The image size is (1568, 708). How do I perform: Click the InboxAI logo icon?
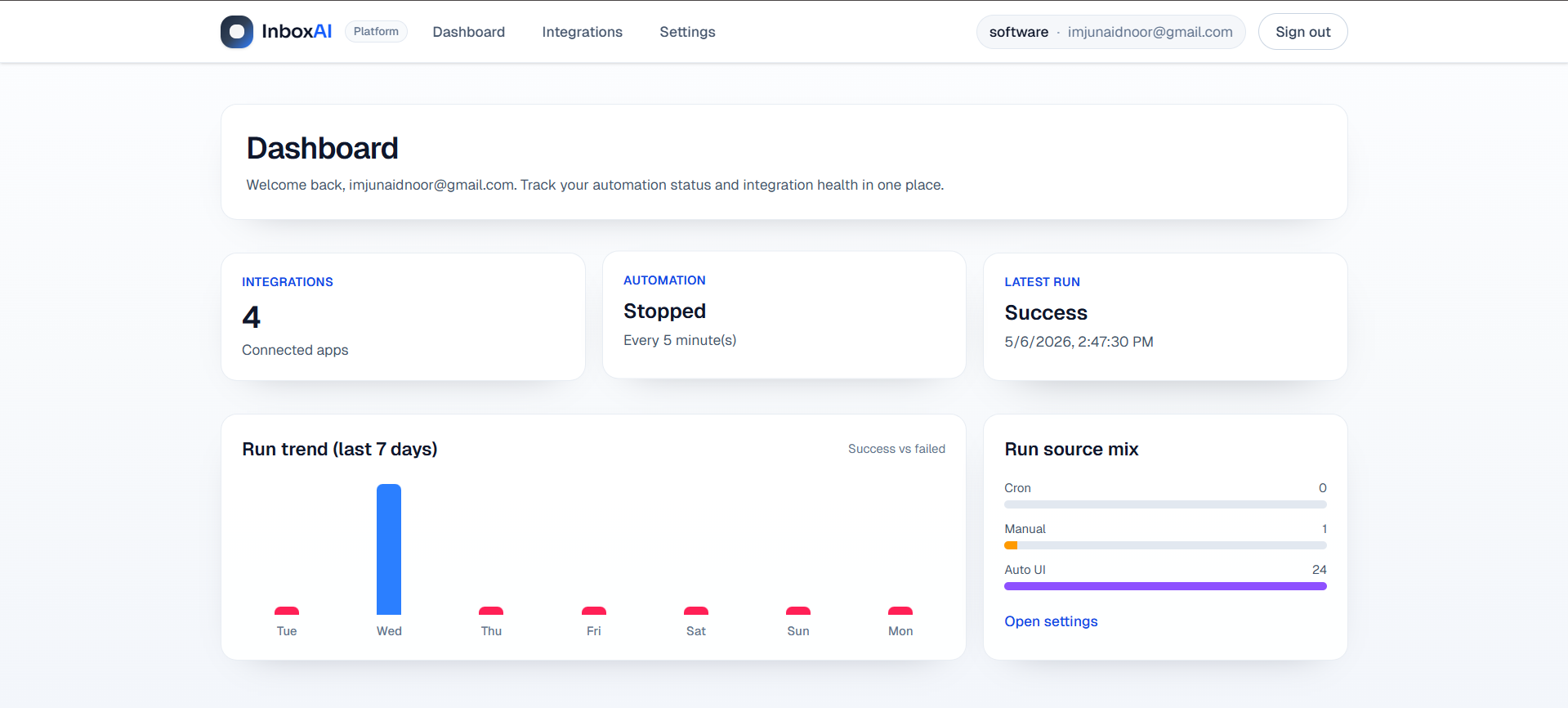point(237,32)
